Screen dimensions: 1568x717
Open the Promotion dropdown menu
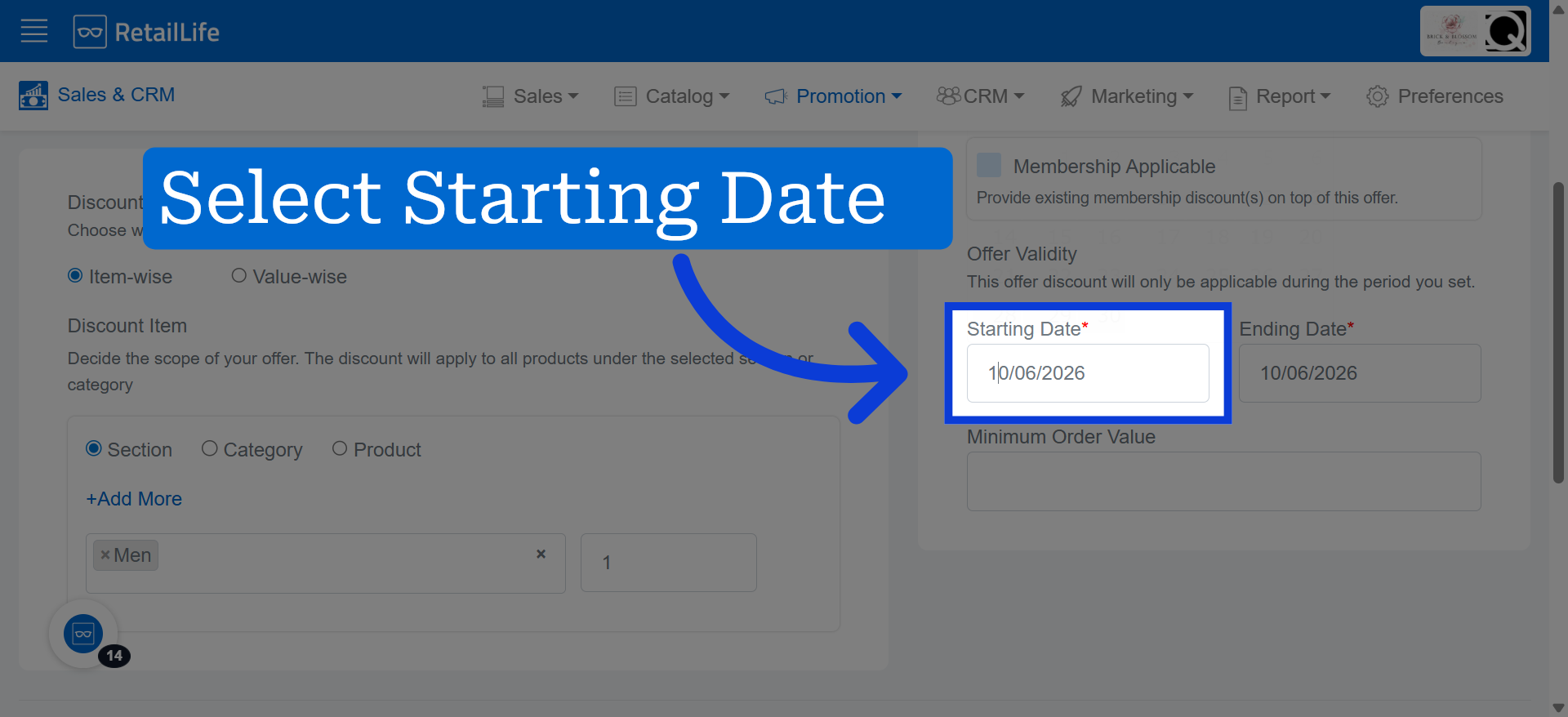coord(833,96)
